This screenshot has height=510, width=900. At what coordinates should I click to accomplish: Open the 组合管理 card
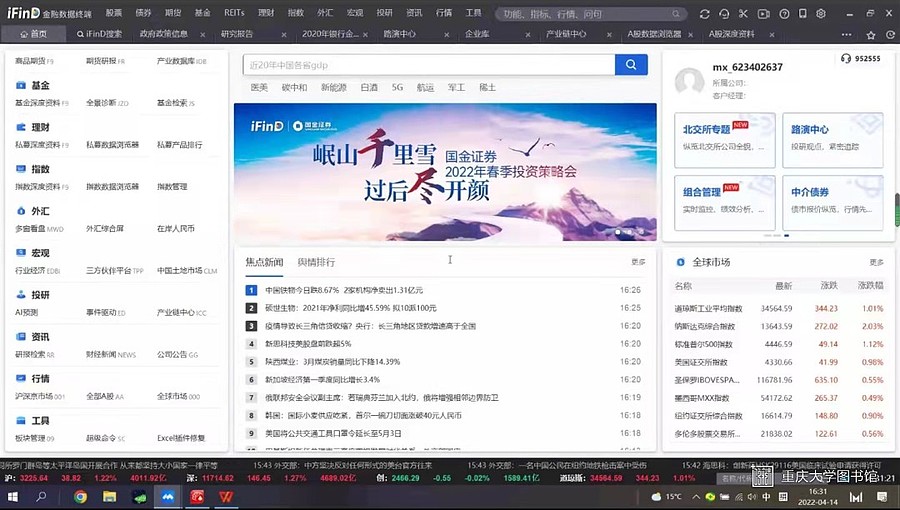point(725,203)
